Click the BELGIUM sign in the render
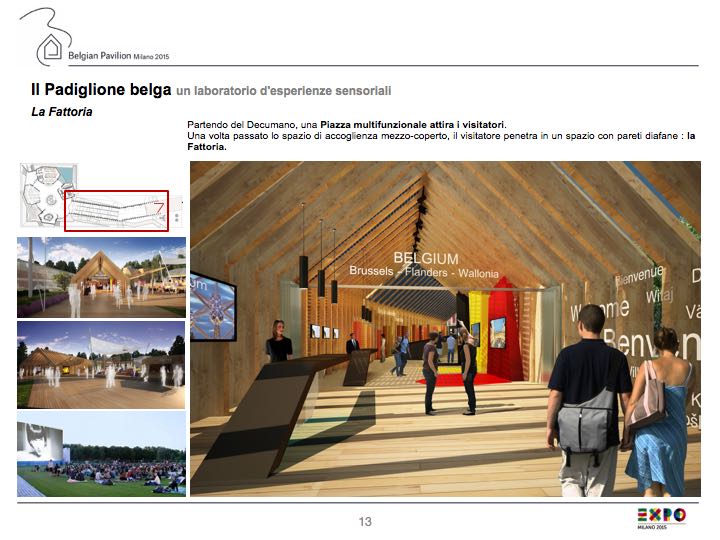 (425, 257)
